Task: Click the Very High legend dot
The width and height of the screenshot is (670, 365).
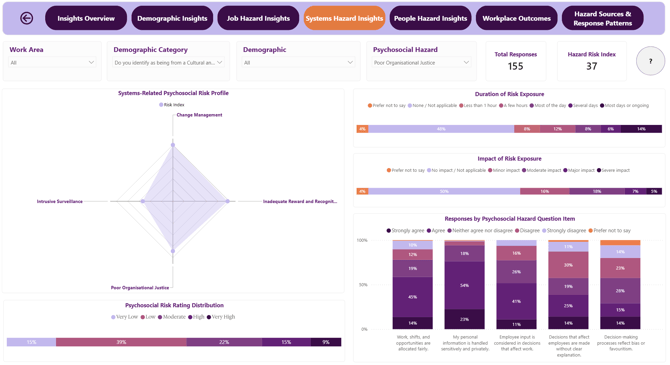Action: pos(209,317)
